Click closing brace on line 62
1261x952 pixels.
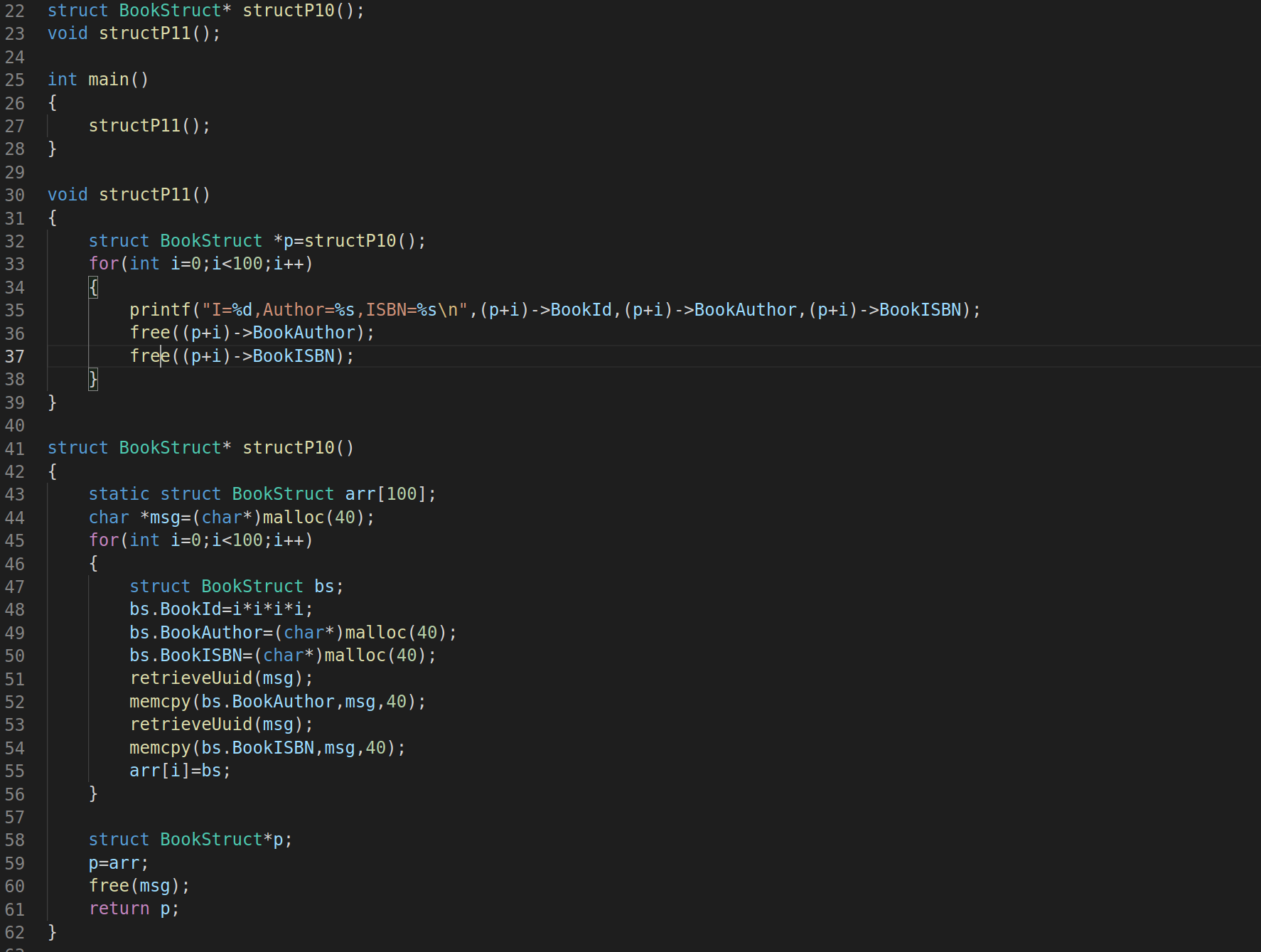click(x=52, y=932)
